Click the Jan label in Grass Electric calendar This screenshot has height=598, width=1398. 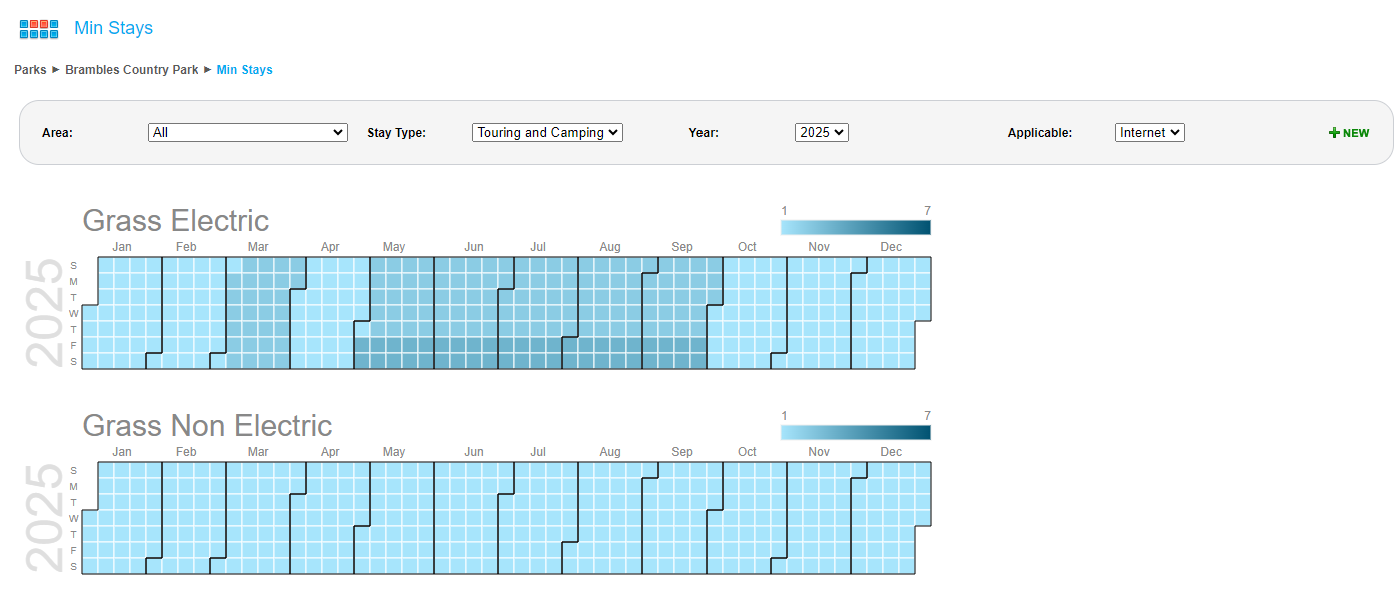[x=122, y=247]
